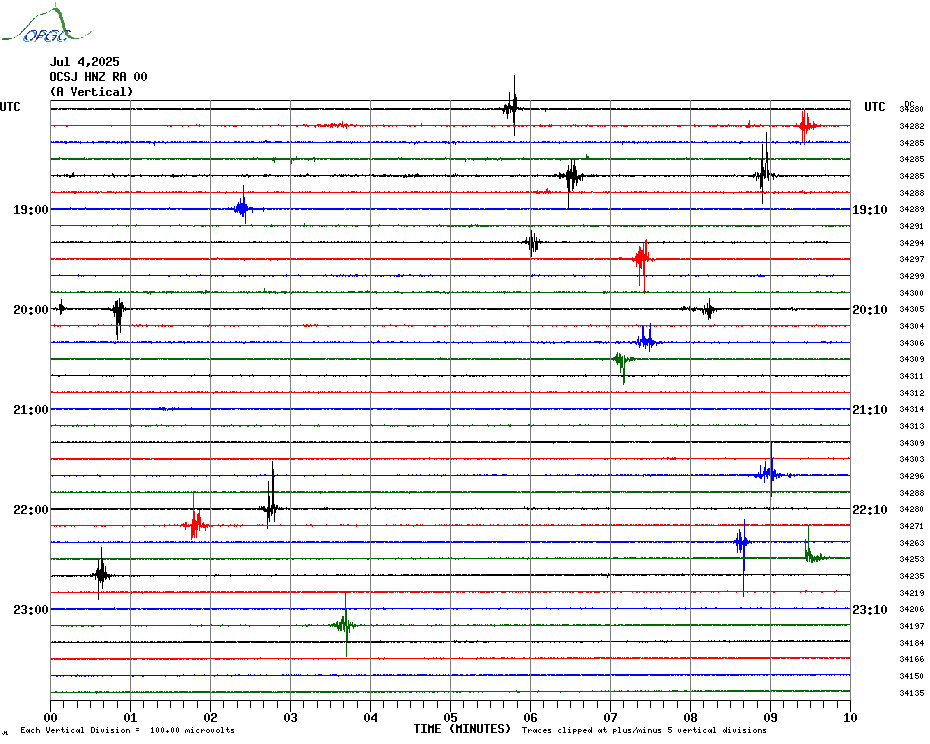
Task: Click the 00 minute tick label
Action: coord(50,717)
